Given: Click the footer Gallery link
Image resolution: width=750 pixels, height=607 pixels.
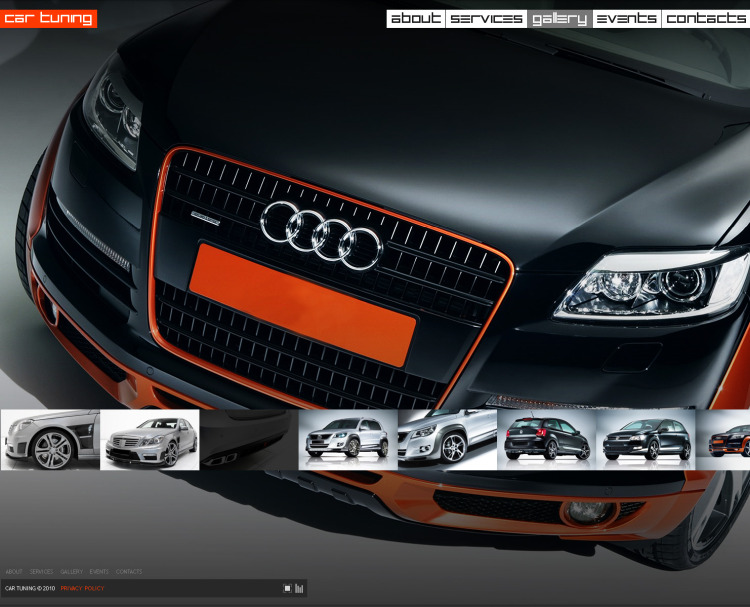Looking at the screenshot, I should [71, 572].
